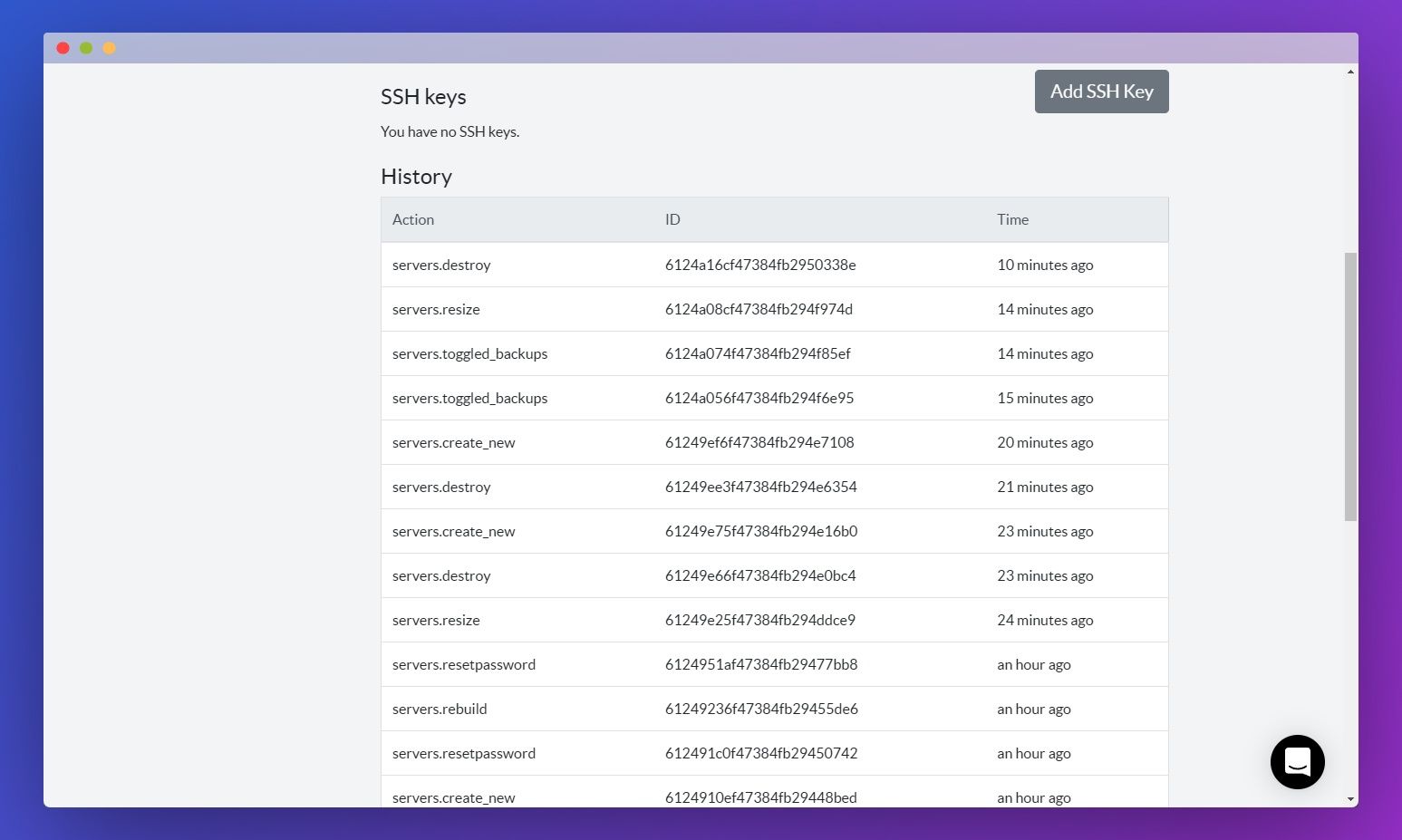Click the '20 minutes ago' time cell
This screenshot has width=1402, height=840.
1045,442
